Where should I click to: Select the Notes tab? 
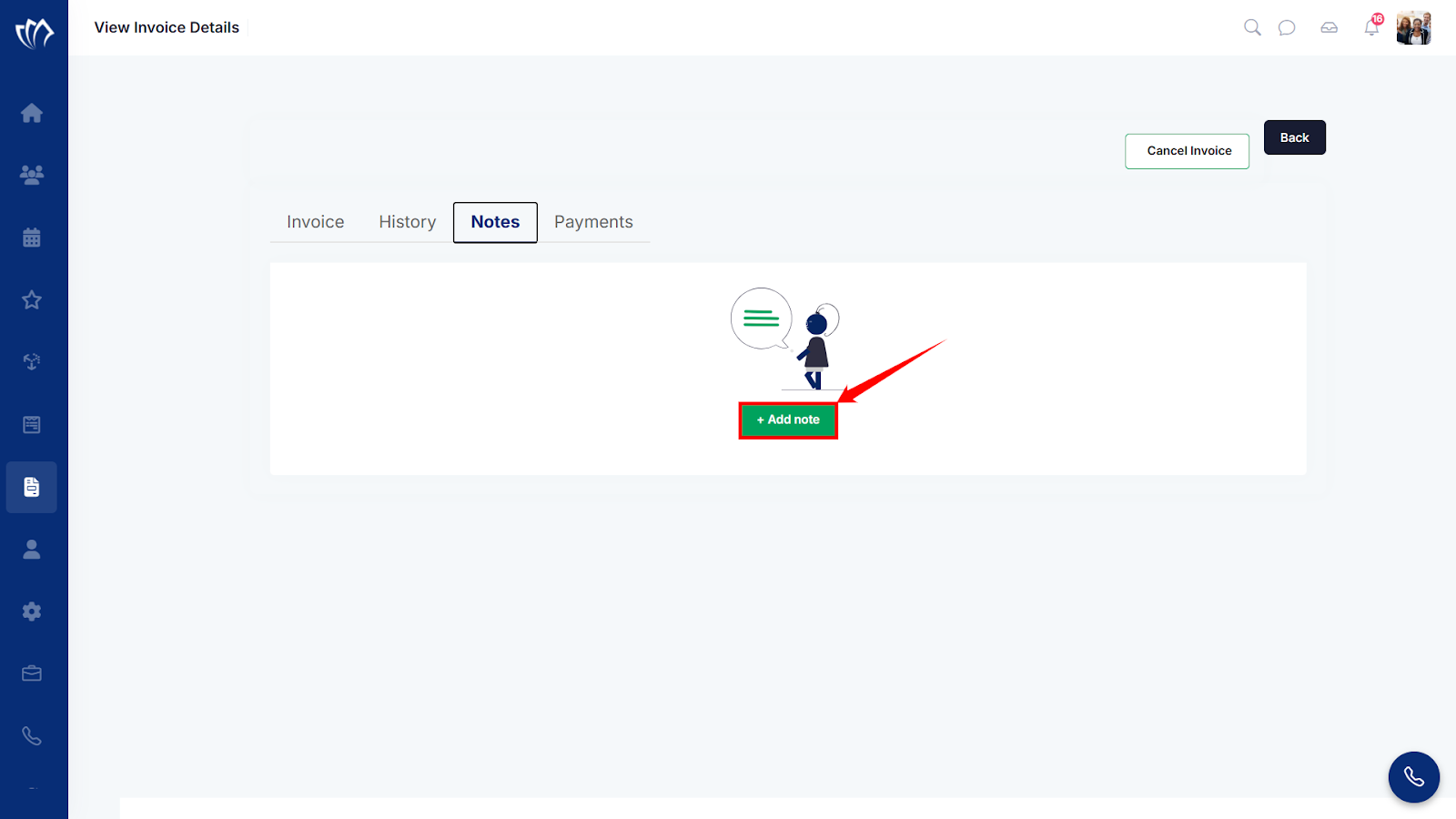coord(495,222)
